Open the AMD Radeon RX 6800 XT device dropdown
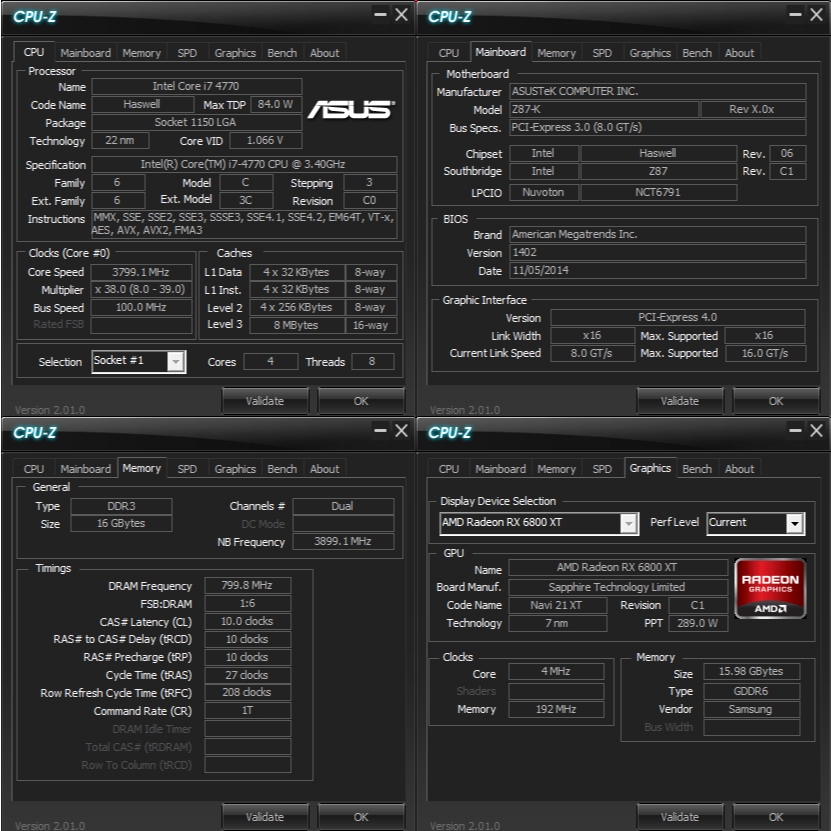Image resolution: width=831 pixels, height=831 pixels. coord(628,523)
